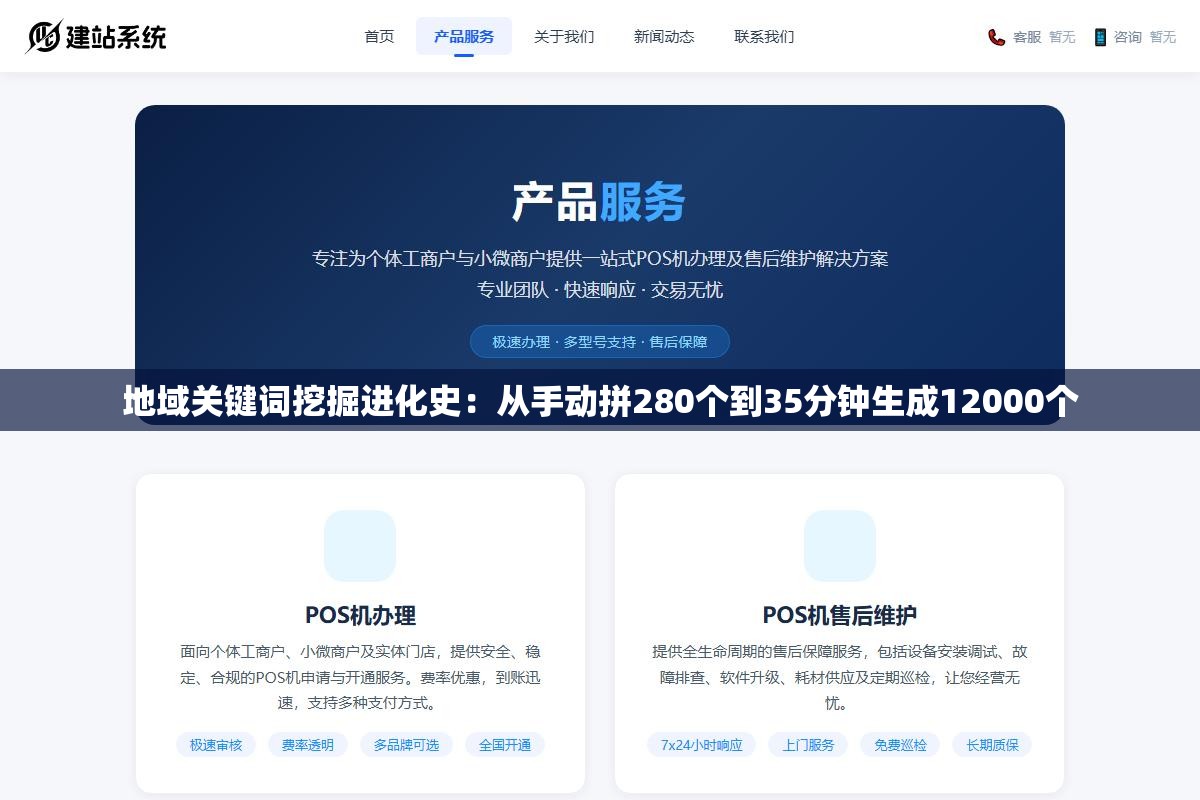Click the 客服 暂无 contact text
The width and height of the screenshot is (1200, 800).
[x=1044, y=37]
